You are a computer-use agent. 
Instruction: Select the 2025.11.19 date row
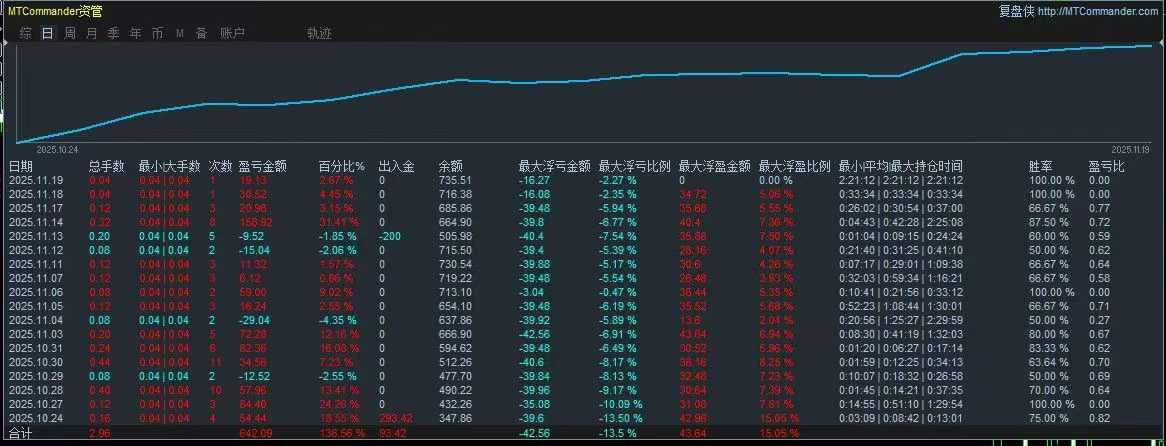[x=583, y=180]
